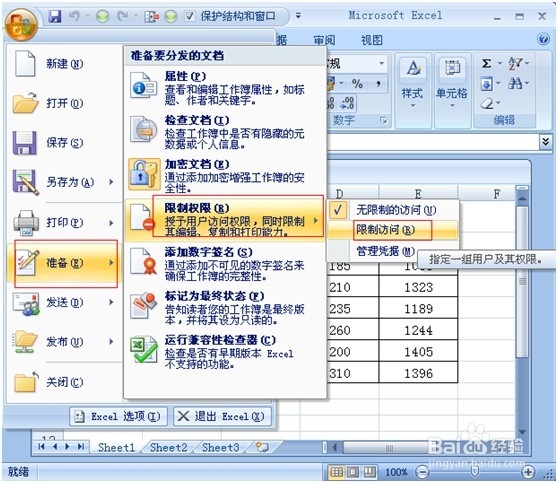The width and height of the screenshot is (558, 483).
Task: Click the round Office button
Action: click(21, 25)
